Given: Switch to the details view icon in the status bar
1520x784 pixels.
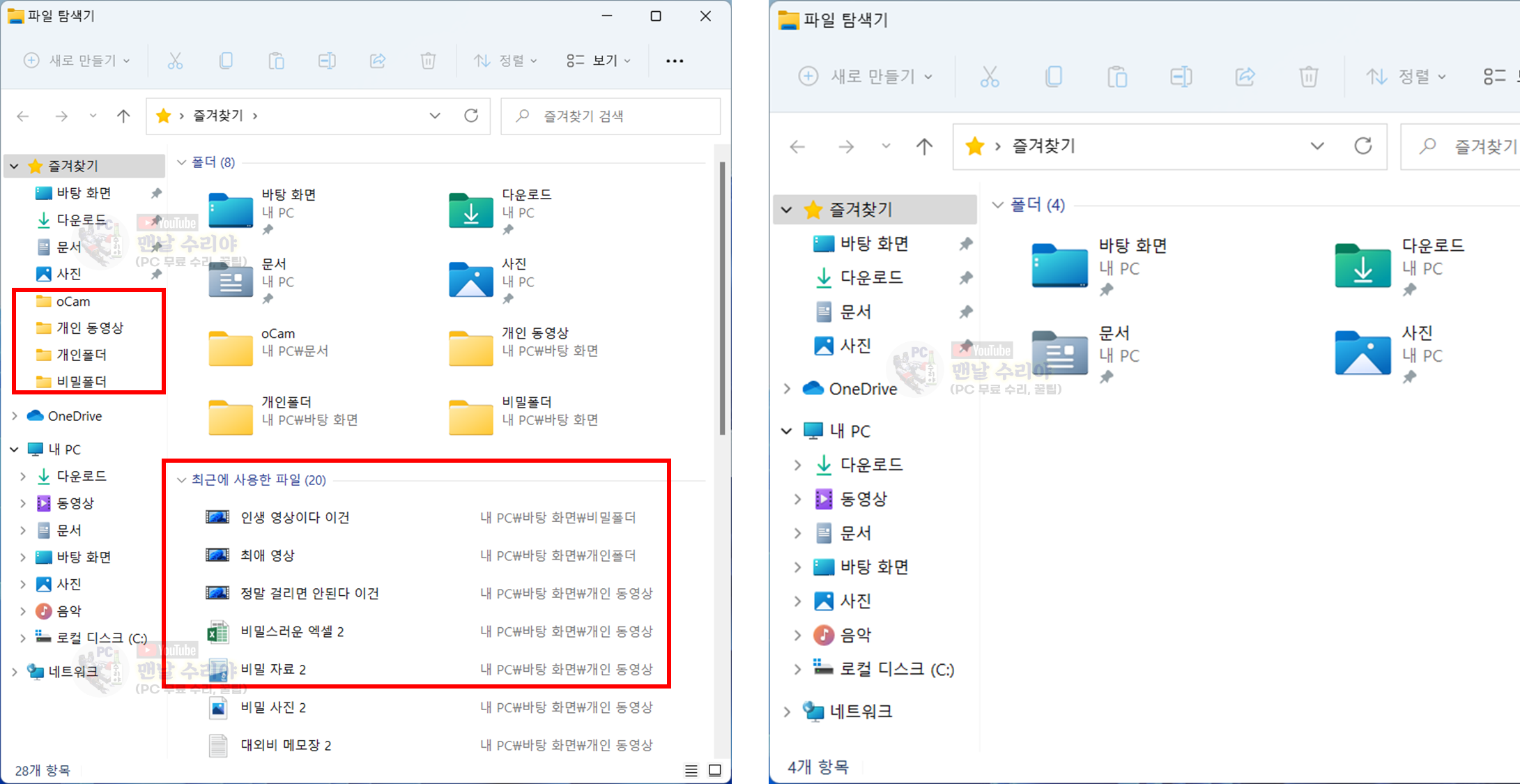Looking at the screenshot, I should coord(691,770).
